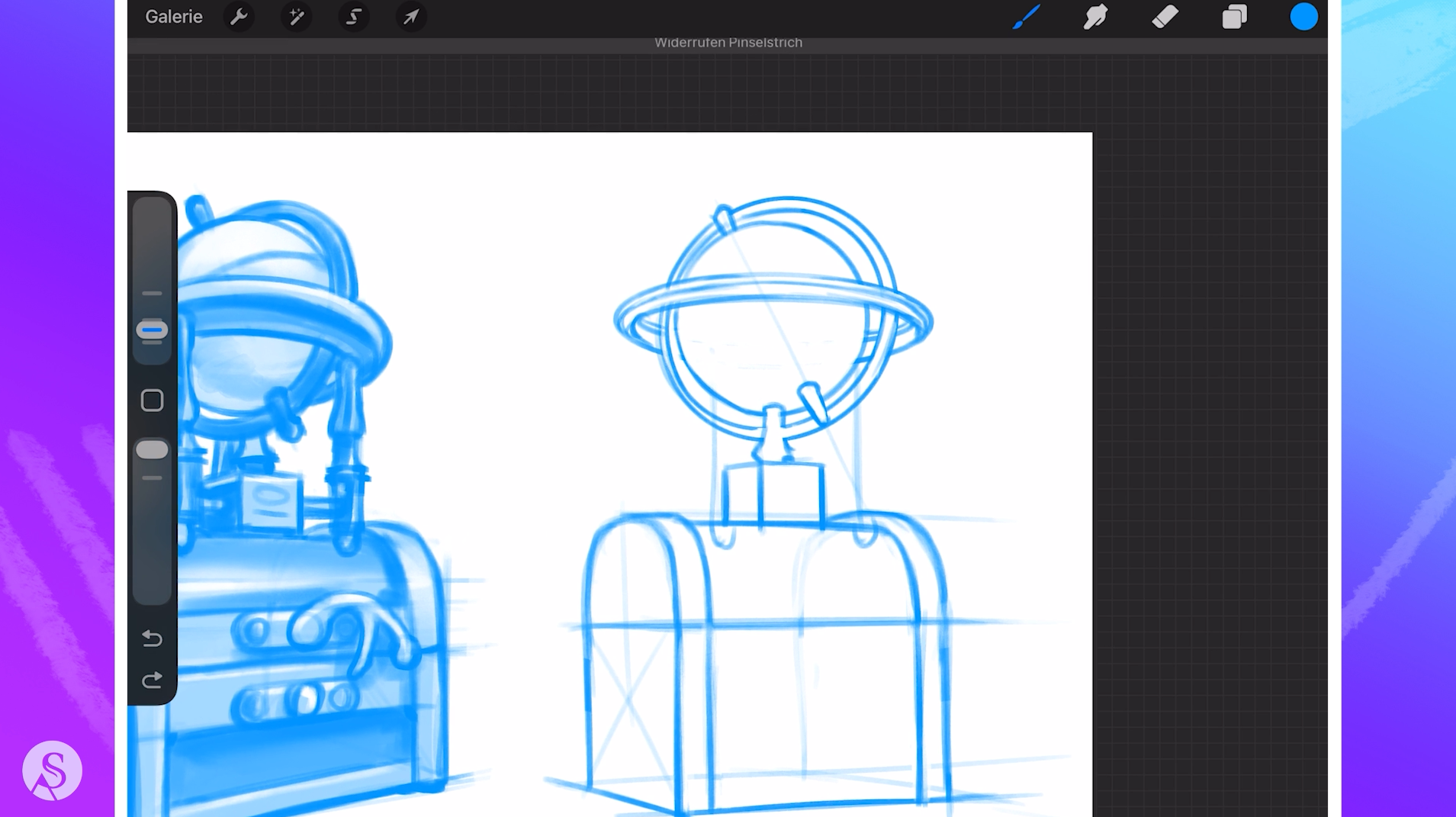Open the Adjustments magic wand menu
The image size is (1456, 817).
[x=296, y=17]
